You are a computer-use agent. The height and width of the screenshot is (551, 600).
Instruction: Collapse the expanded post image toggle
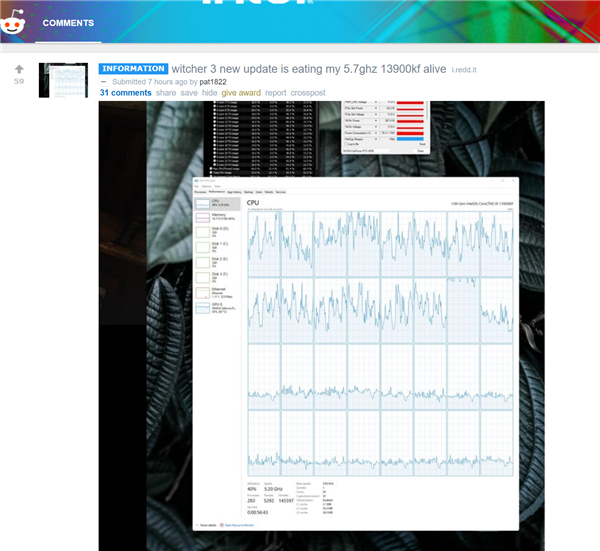104,82
